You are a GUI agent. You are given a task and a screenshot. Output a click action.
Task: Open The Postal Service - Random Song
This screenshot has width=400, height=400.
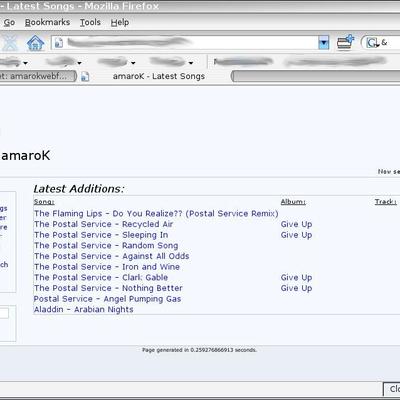click(106, 246)
